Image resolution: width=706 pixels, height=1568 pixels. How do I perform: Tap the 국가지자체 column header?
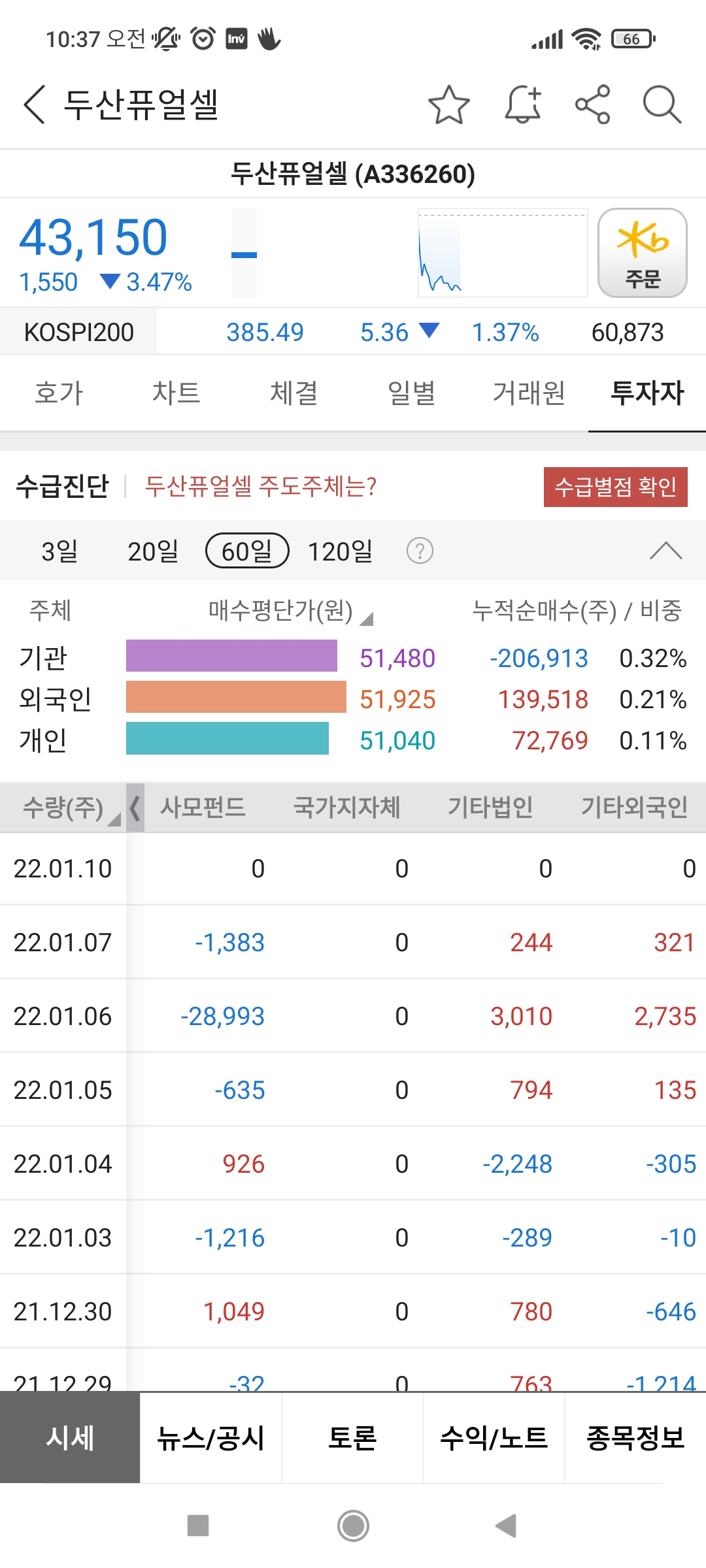click(x=346, y=808)
